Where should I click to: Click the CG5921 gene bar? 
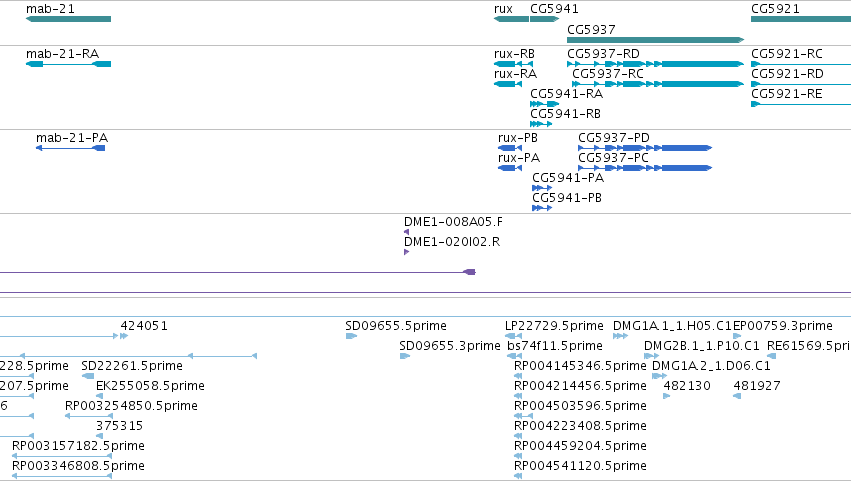[x=801, y=19]
